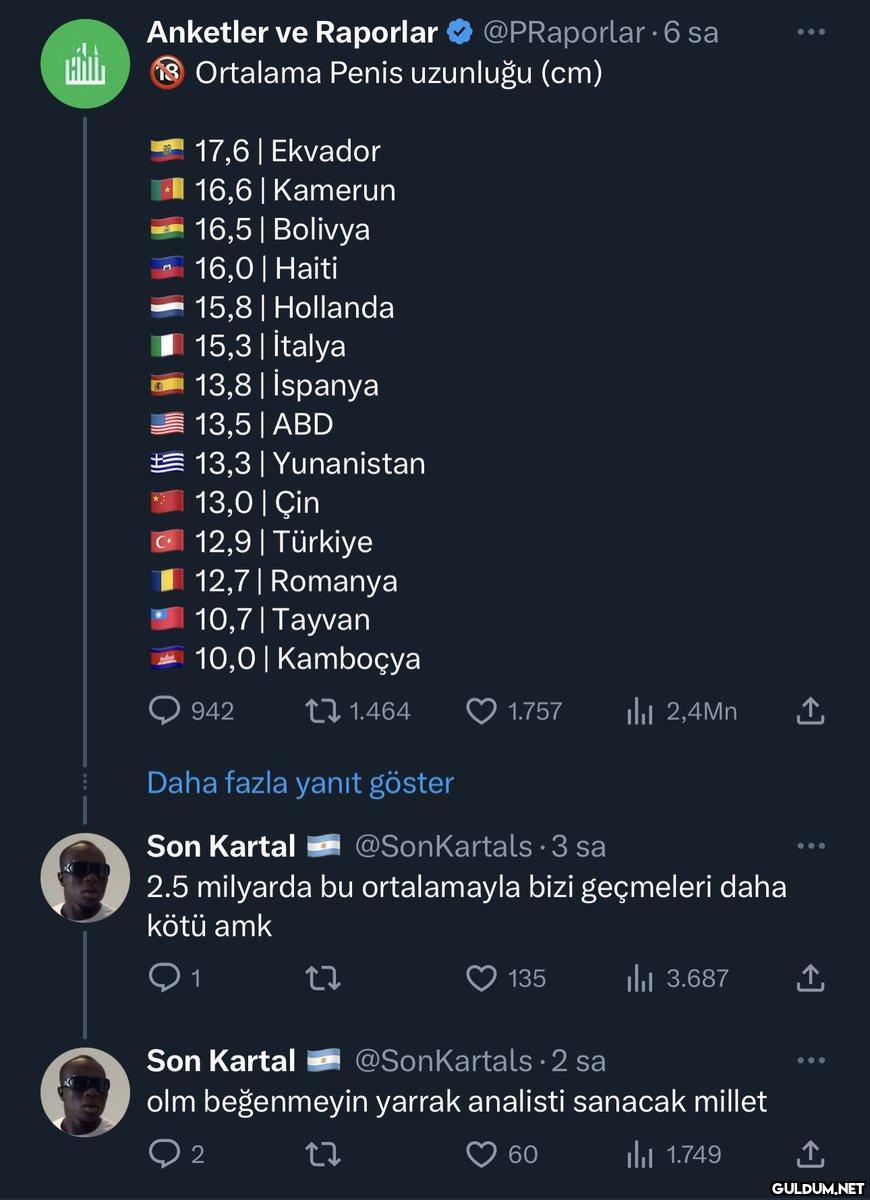The image size is (870, 1200).
Task: Open more options on the 2 sa reply
Action: pyautogui.click(x=810, y=1060)
